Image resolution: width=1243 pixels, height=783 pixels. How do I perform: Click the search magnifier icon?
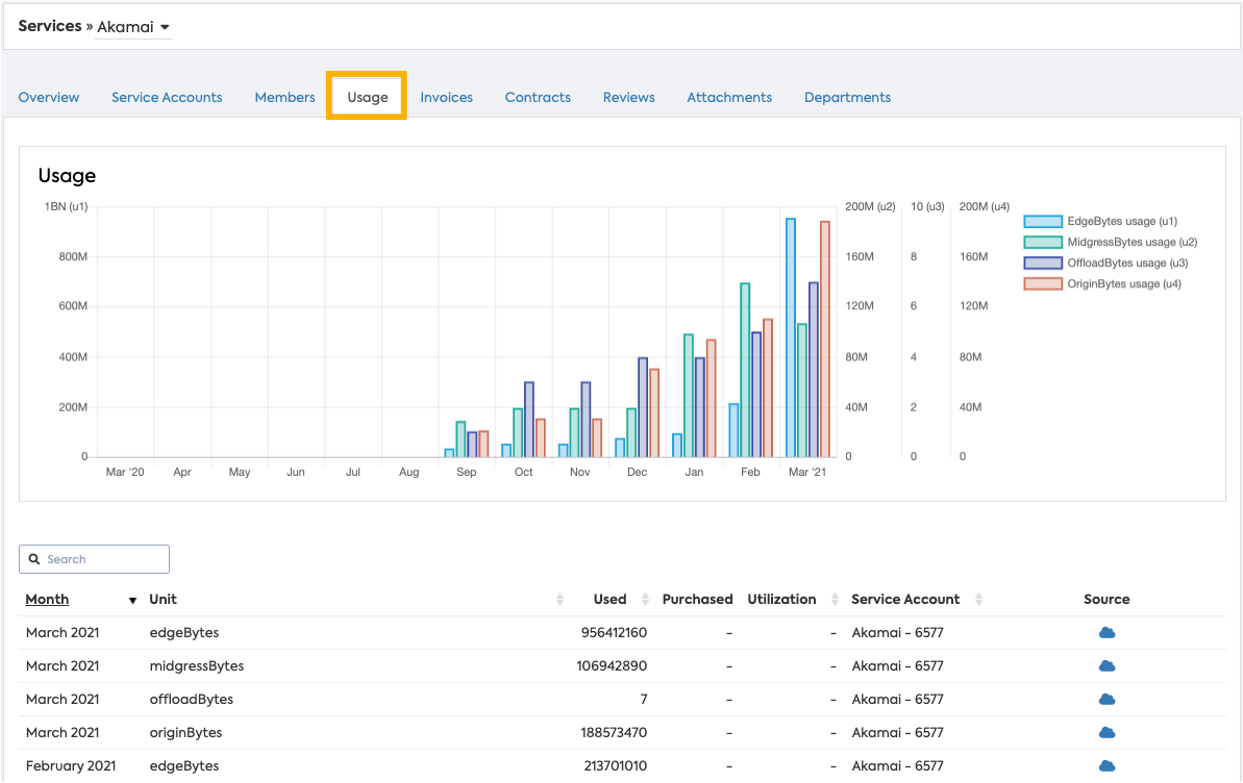point(34,559)
